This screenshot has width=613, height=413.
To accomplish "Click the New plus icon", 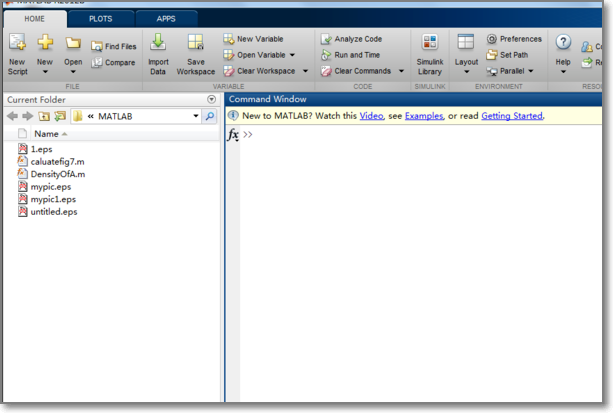I will click(x=45, y=42).
